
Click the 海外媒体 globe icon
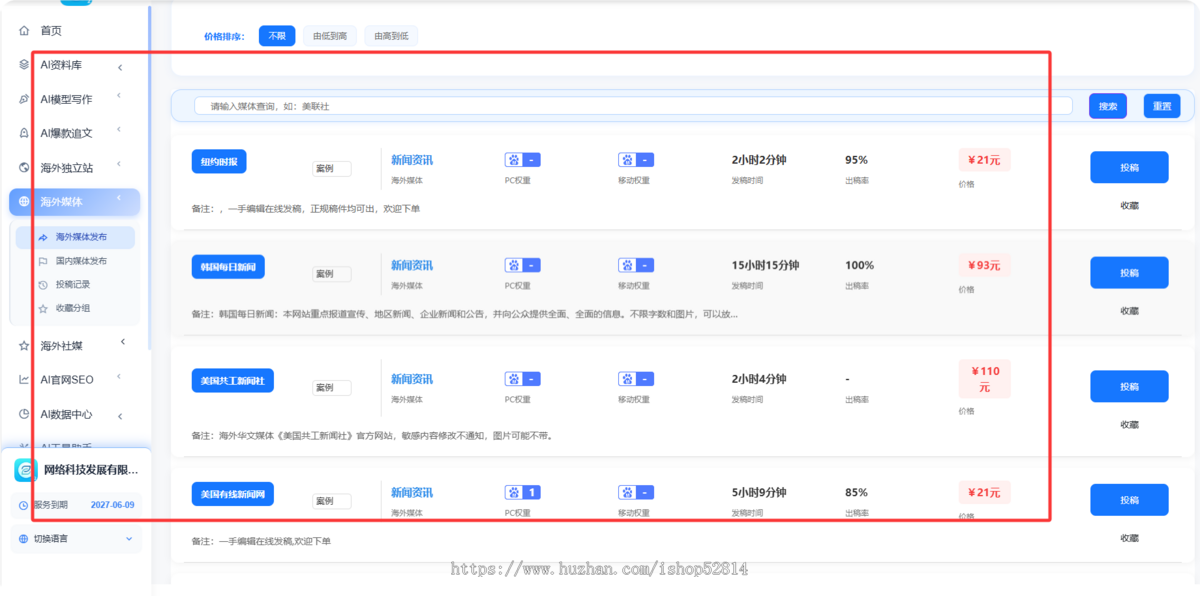point(24,201)
